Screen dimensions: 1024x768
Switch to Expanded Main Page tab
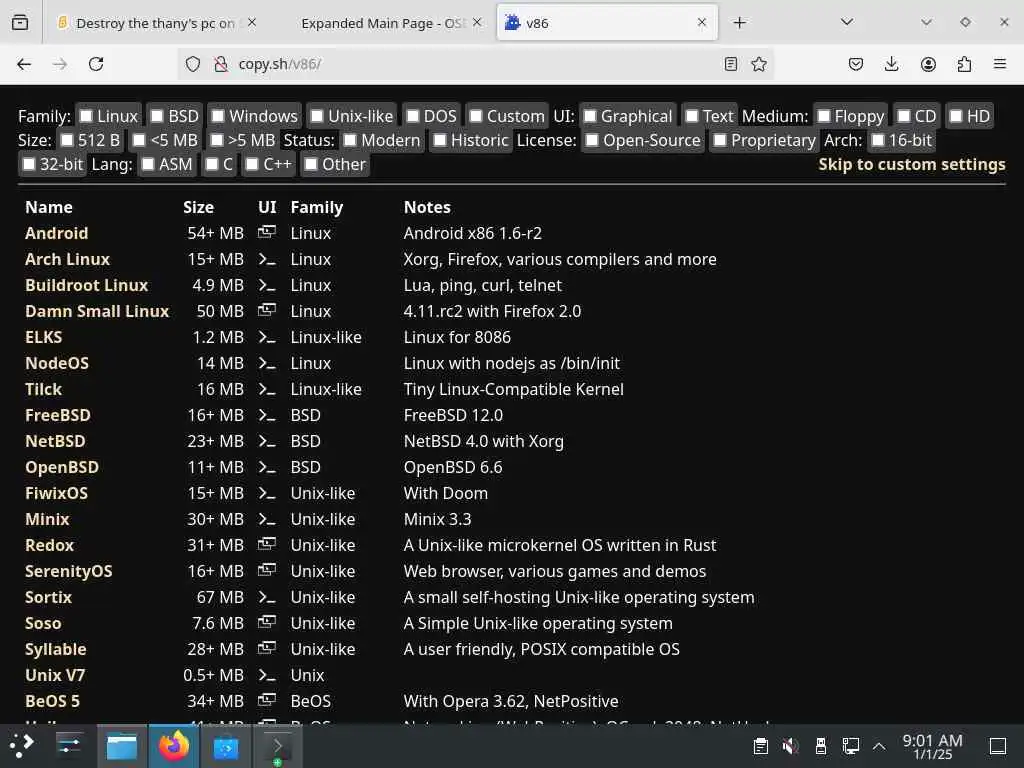tap(383, 23)
